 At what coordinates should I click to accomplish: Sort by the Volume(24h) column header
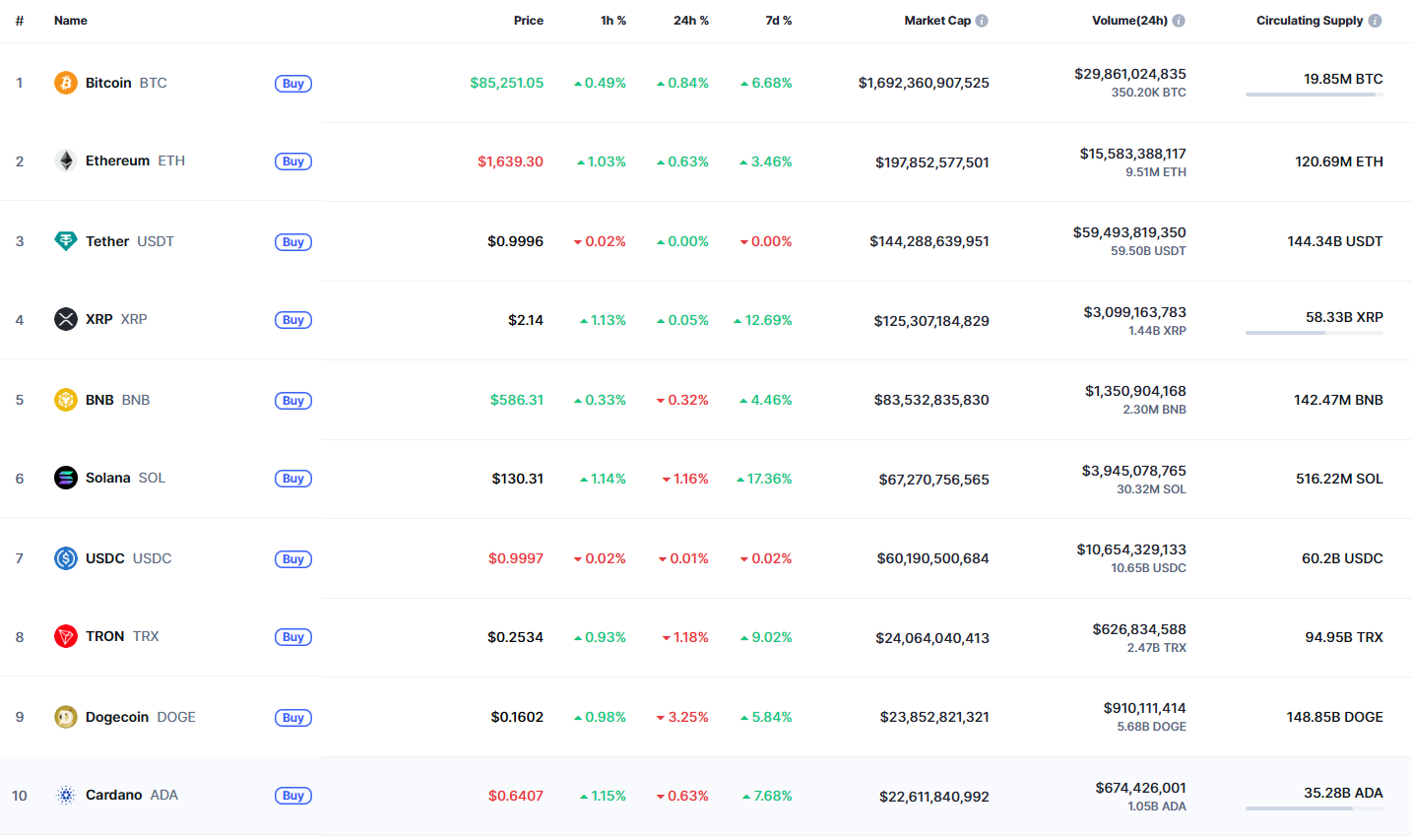[1129, 21]
